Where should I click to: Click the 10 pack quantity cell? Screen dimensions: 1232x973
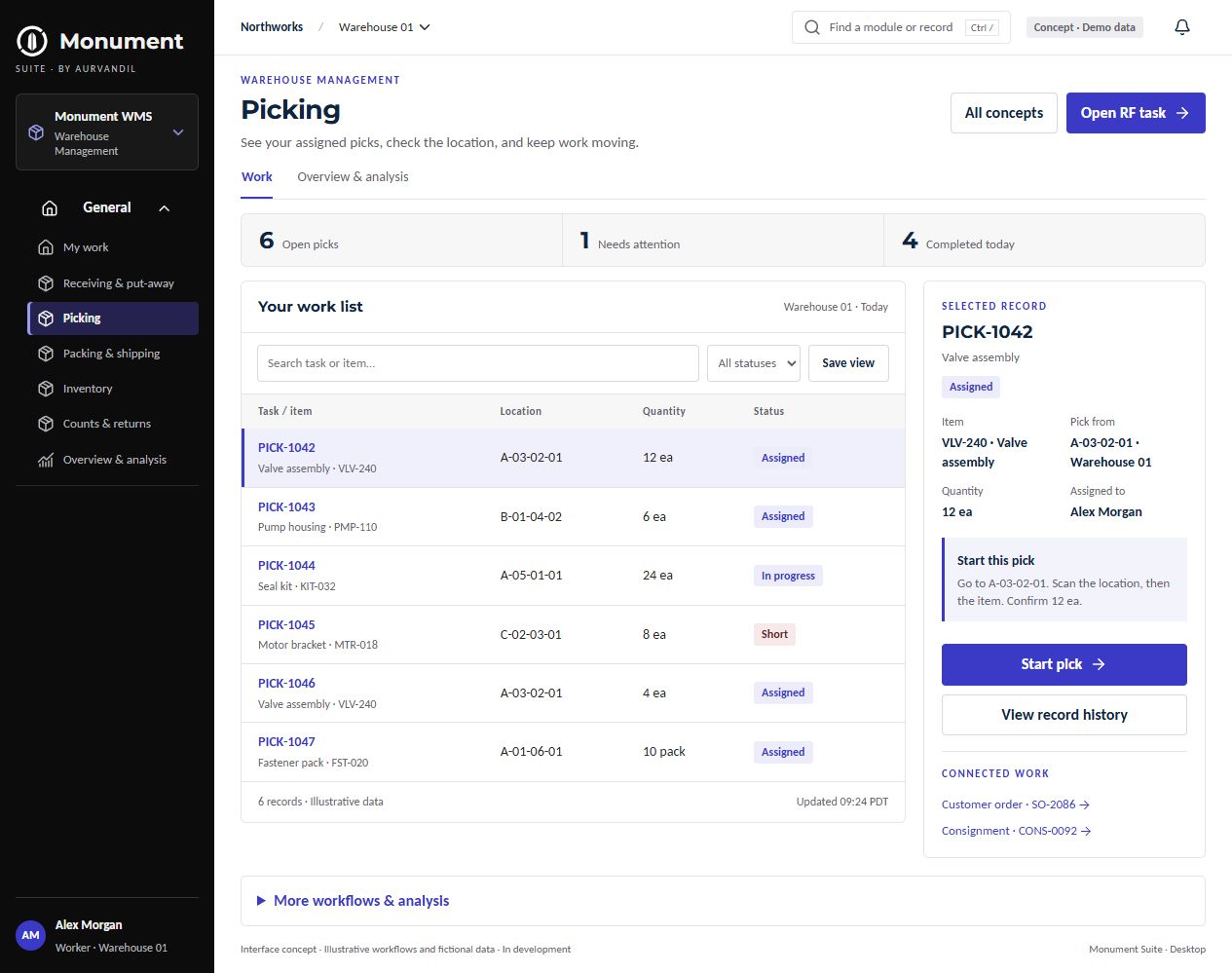tap(664, 752)
